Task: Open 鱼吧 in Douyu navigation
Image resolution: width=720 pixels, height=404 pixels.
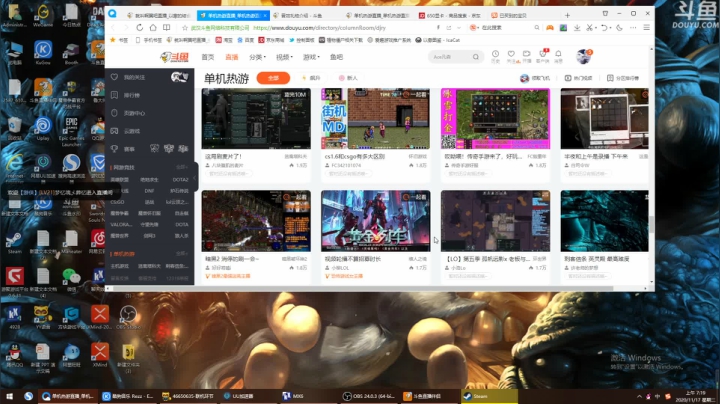Action: [x=336, y=57]
